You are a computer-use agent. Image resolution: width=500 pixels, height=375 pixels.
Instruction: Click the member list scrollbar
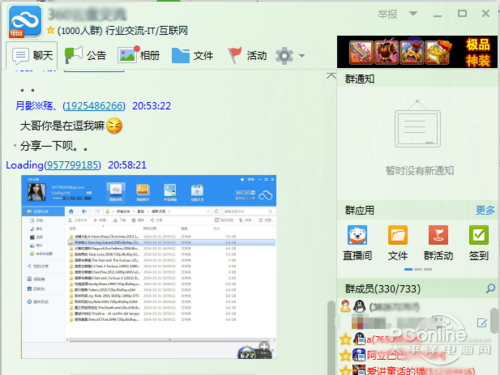coord(495,320)
